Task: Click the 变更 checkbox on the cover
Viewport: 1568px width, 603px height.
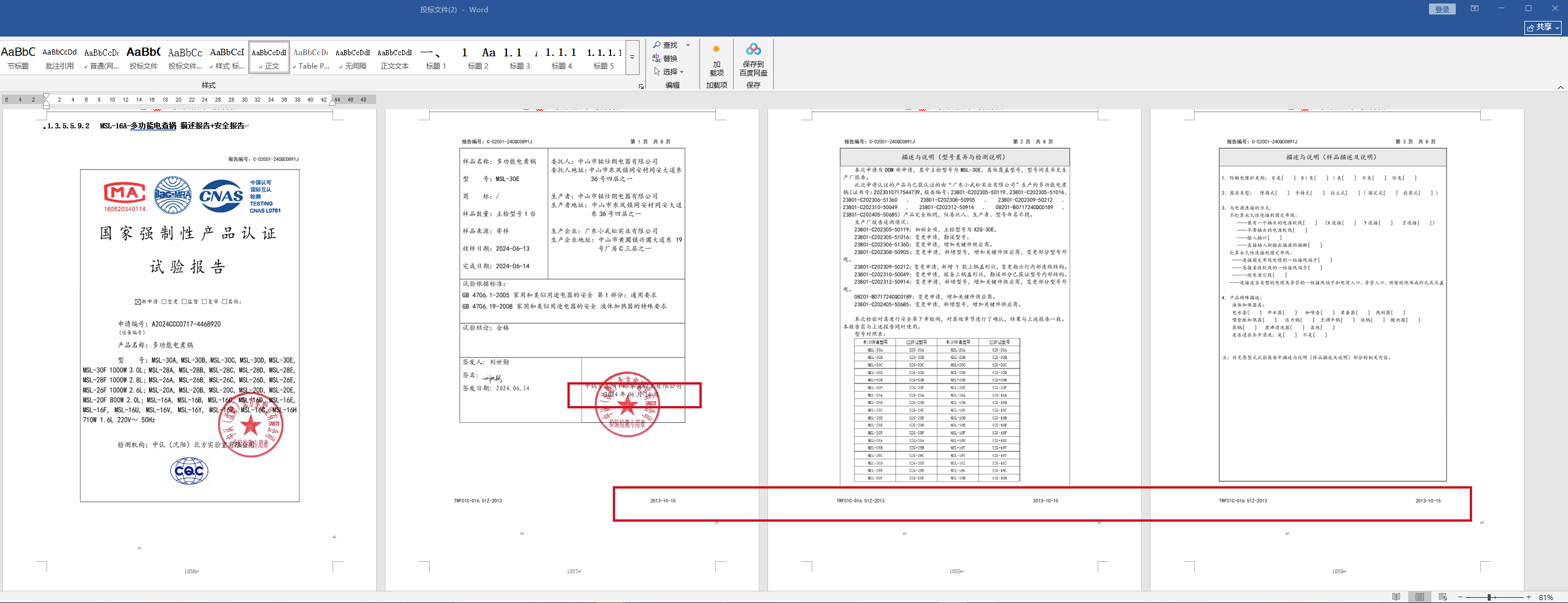Action: [164, 302]
